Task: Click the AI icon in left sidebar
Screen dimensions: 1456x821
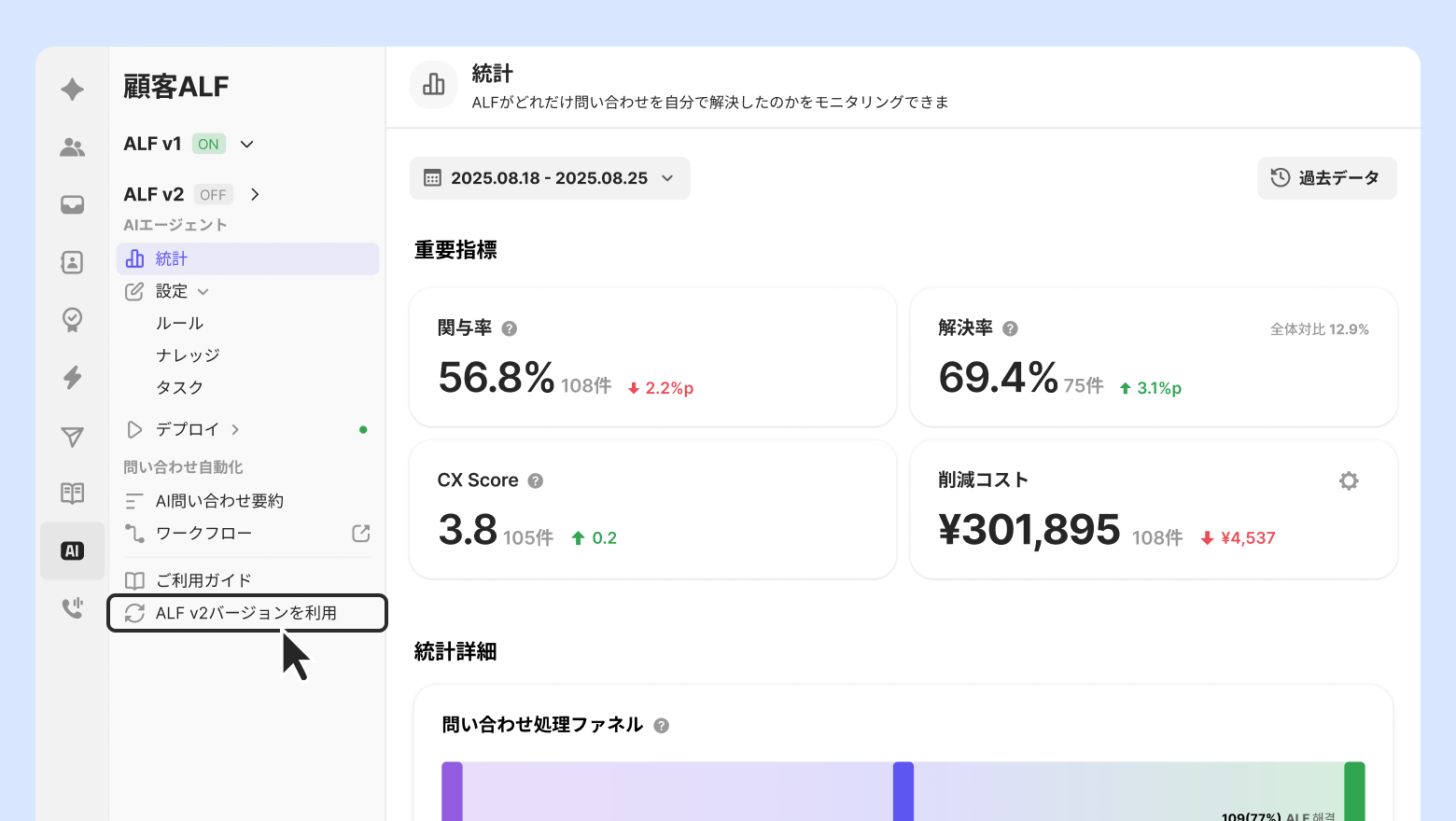Action: (x=72, y=551)
